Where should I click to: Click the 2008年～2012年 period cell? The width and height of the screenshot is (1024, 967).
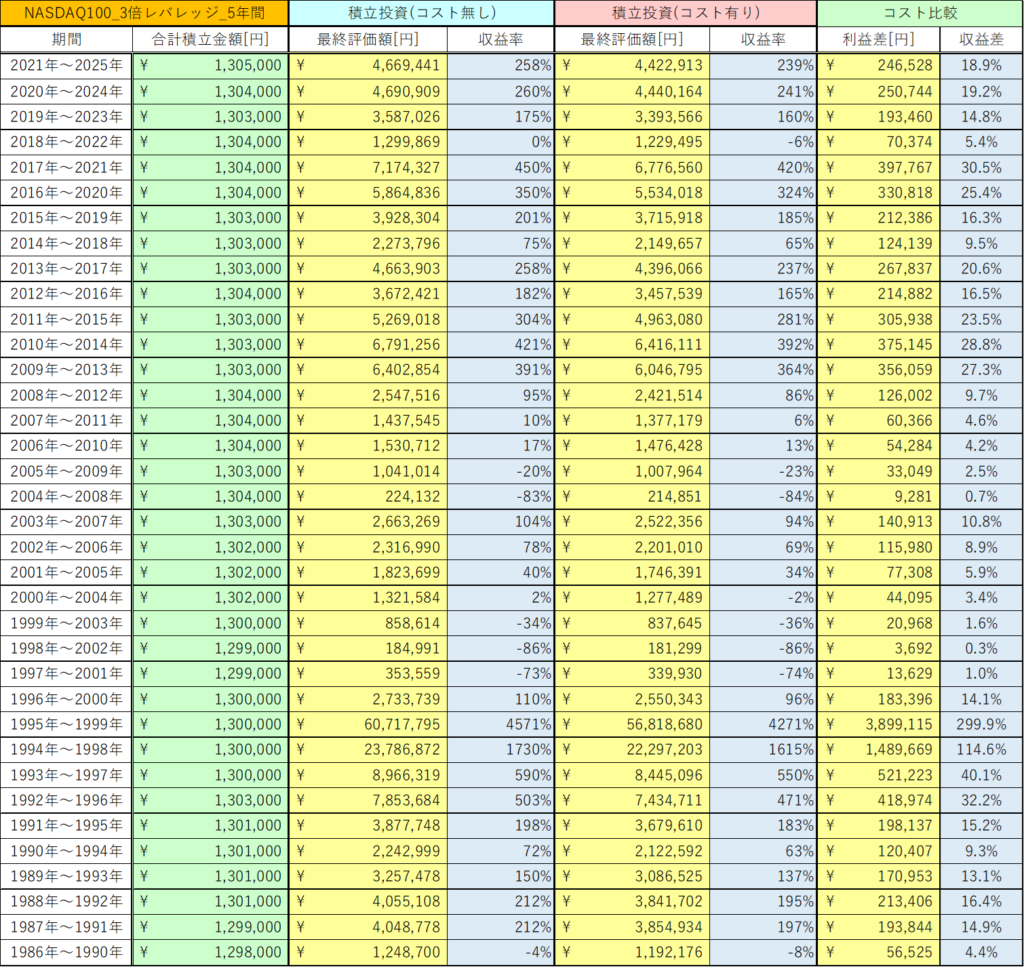(66, 395)
